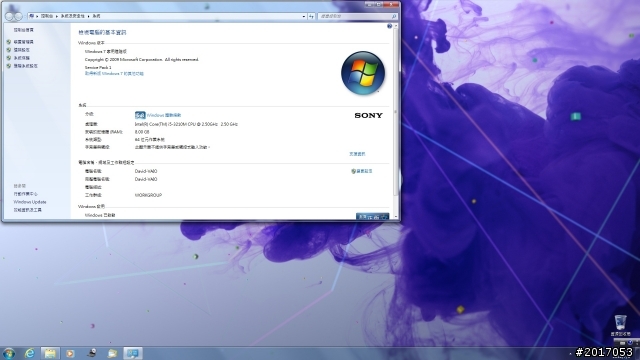The width and height of the screenshot is (640, 360).
Task: Click the taskbar icon left of the System button
Action: click(112, 353)
